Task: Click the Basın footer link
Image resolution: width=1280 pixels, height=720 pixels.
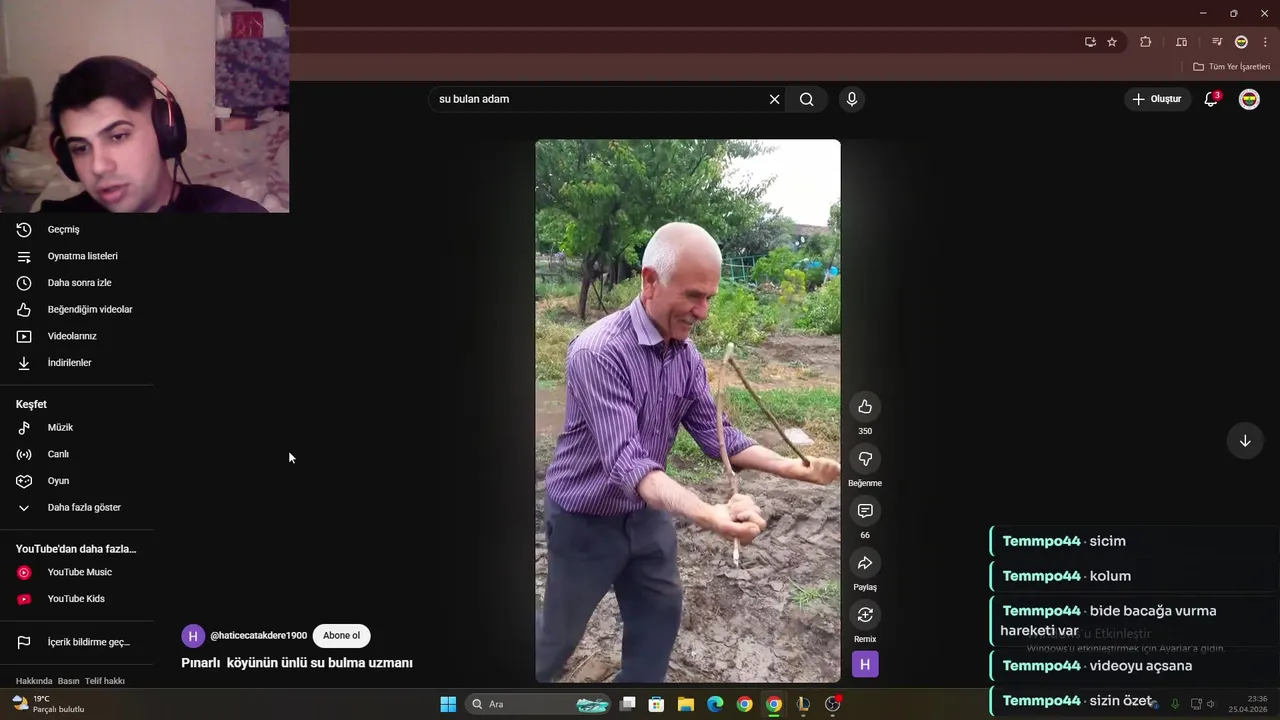Action: [68, 681]
